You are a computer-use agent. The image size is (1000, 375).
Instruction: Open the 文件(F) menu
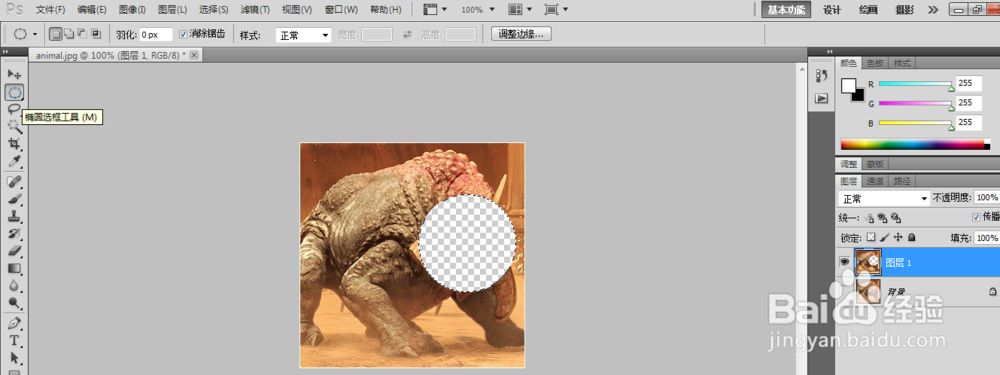50,10
